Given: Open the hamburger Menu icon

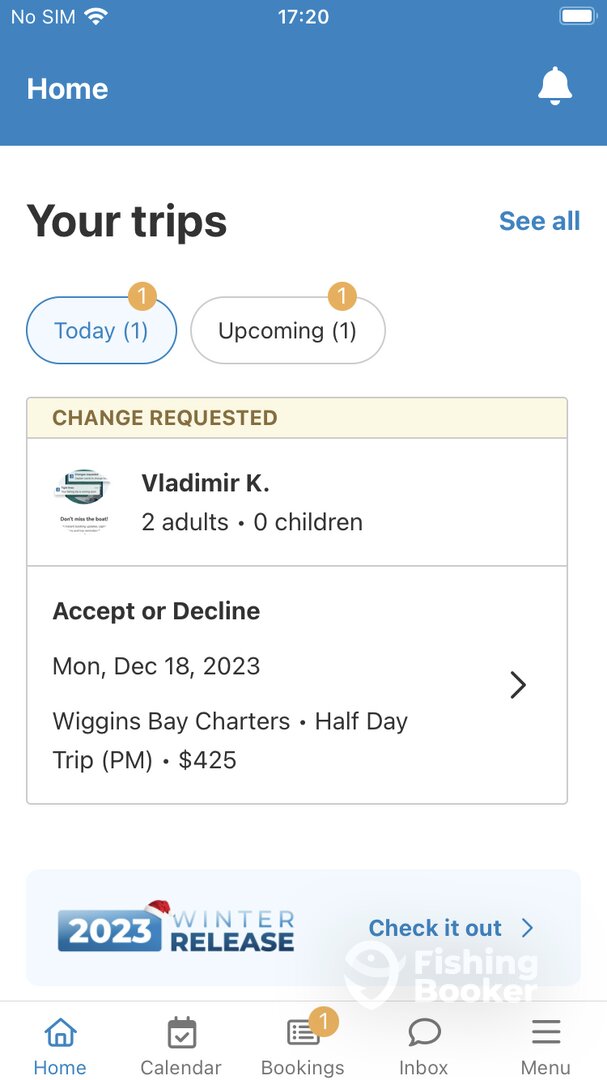Looking at the screenshot, I should pyautogui.click(x=545, y=1033).
